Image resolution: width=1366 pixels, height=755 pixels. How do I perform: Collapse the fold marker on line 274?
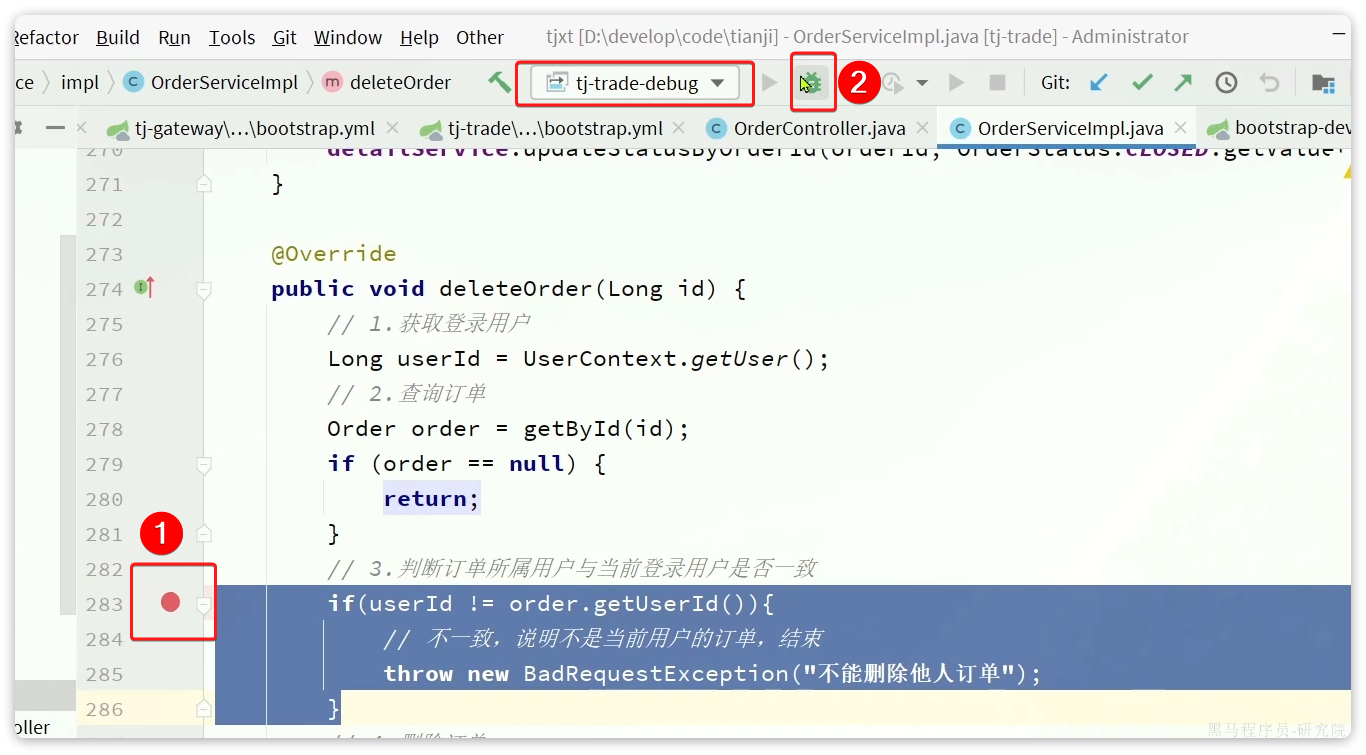click(204, 290)
